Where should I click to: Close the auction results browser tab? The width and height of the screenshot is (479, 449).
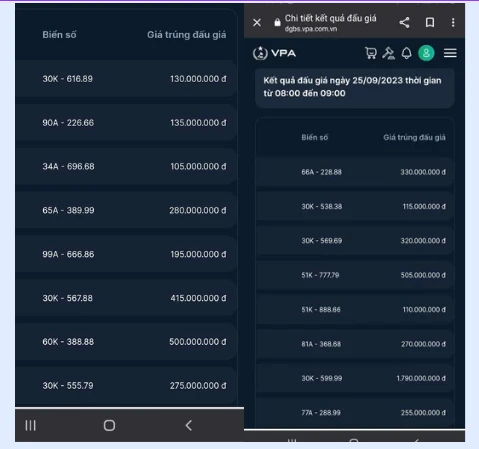(257, 23)
